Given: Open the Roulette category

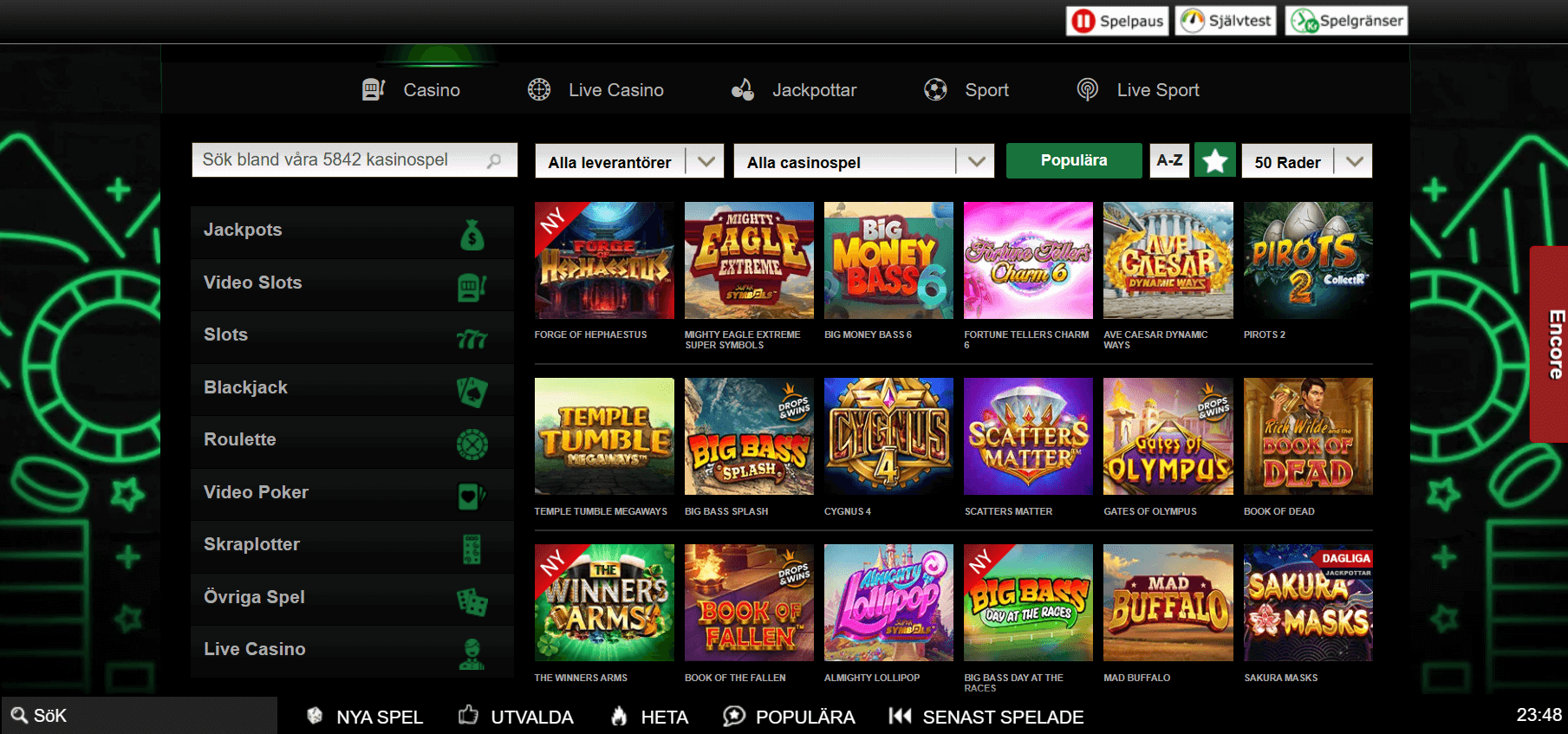Looking at the screenshot, I should coord(352,441).
